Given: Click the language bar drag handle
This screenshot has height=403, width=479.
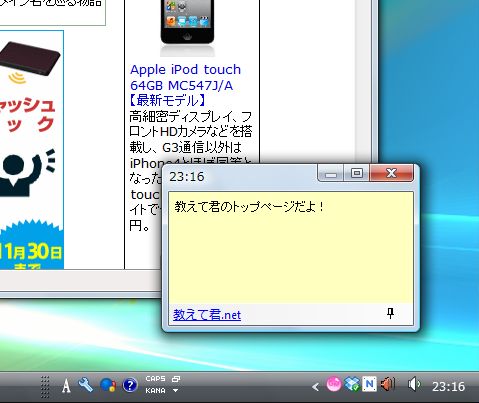Looking at the screenshot, I should pos(45,387).
